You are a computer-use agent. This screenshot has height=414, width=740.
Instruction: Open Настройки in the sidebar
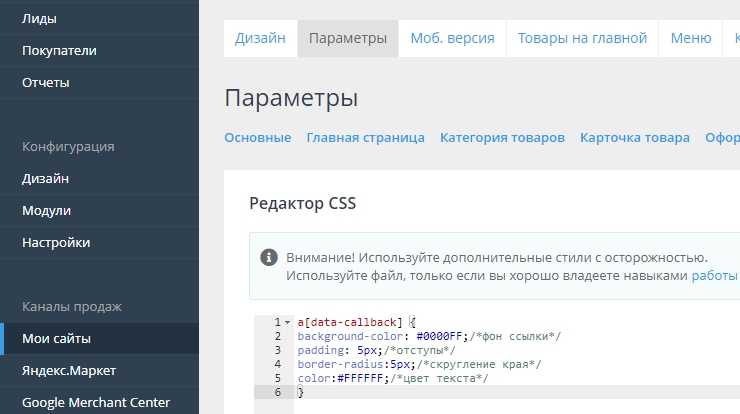[56, 242]
